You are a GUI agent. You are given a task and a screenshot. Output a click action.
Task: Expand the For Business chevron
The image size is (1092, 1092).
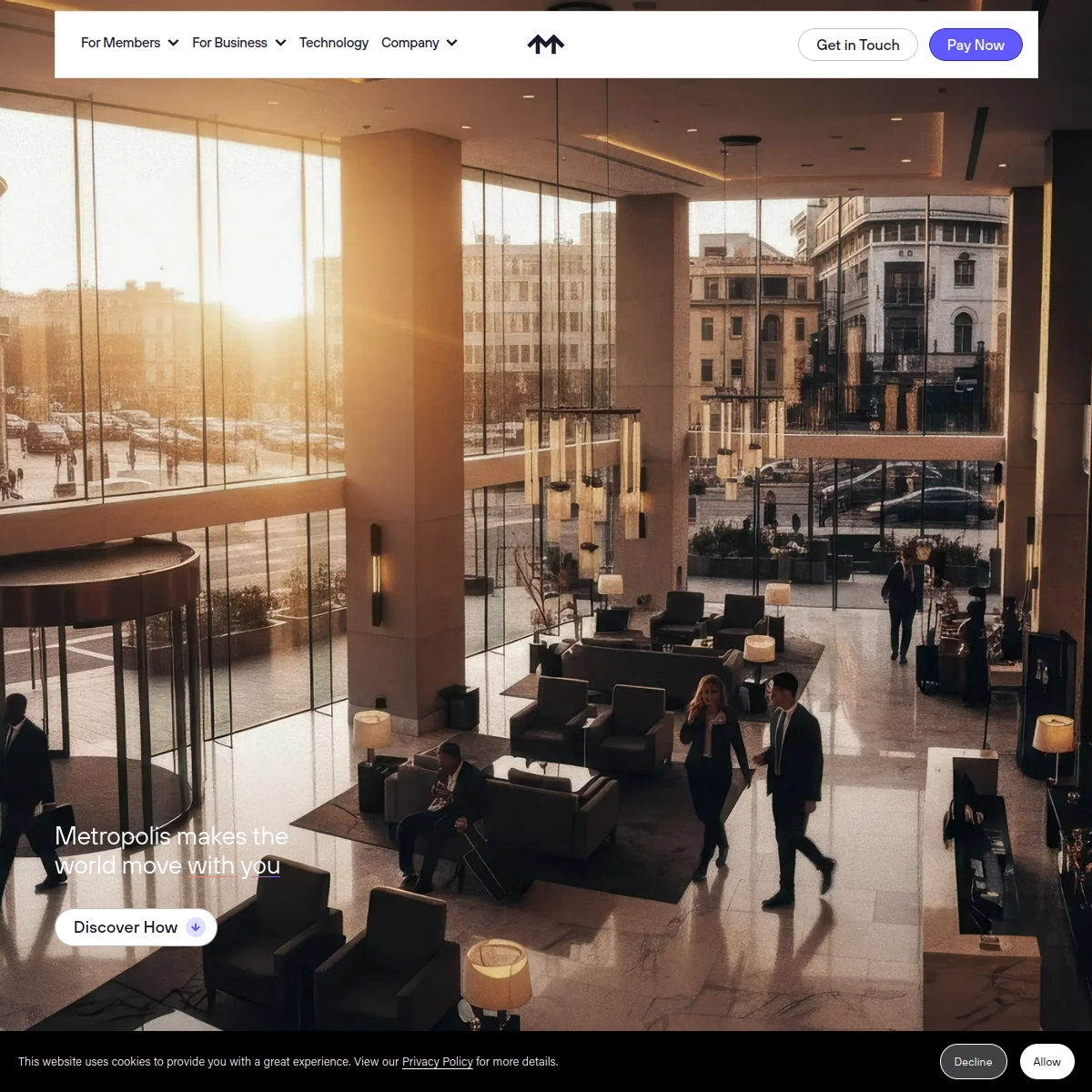click(x=280, y=43)
